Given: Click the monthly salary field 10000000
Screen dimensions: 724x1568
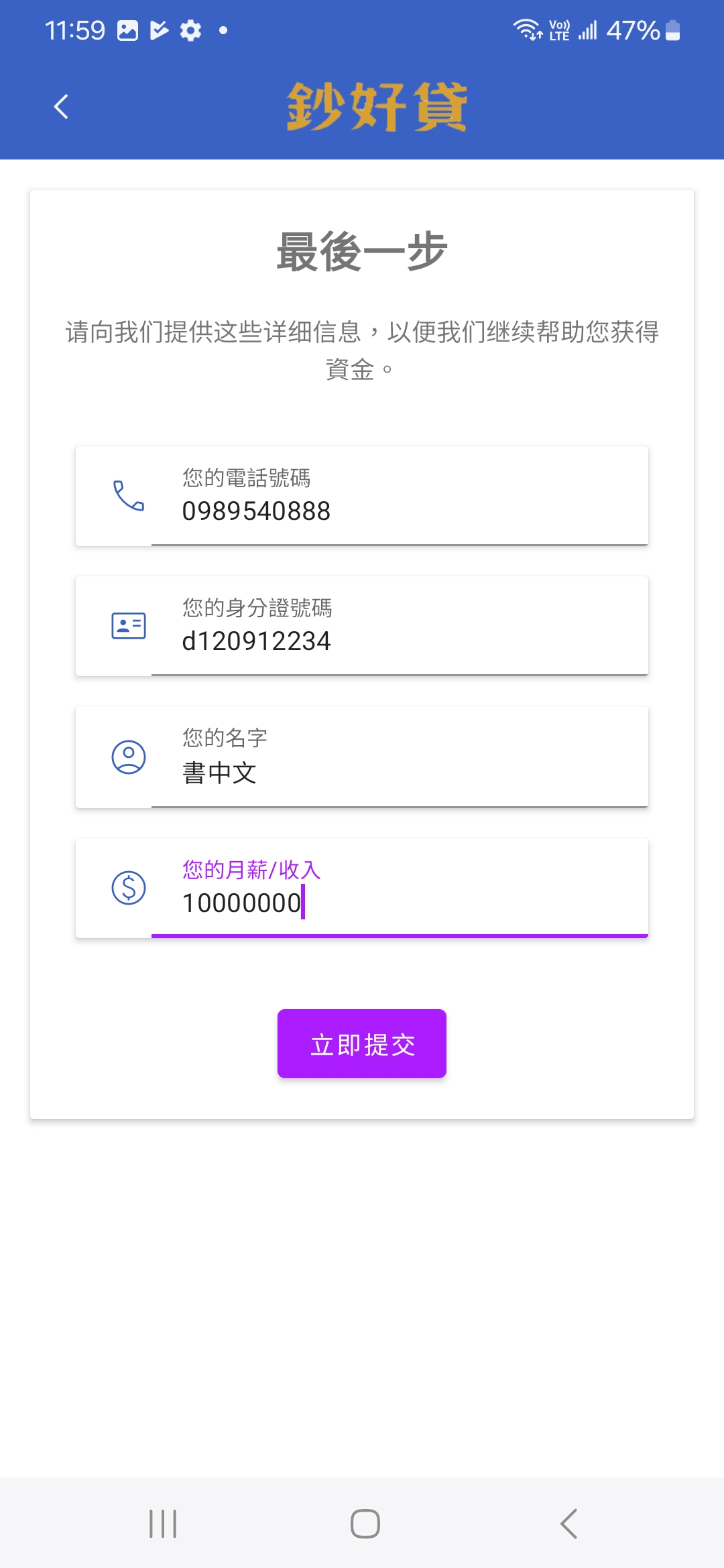Looking at the screenshot, I should (399, 903).
